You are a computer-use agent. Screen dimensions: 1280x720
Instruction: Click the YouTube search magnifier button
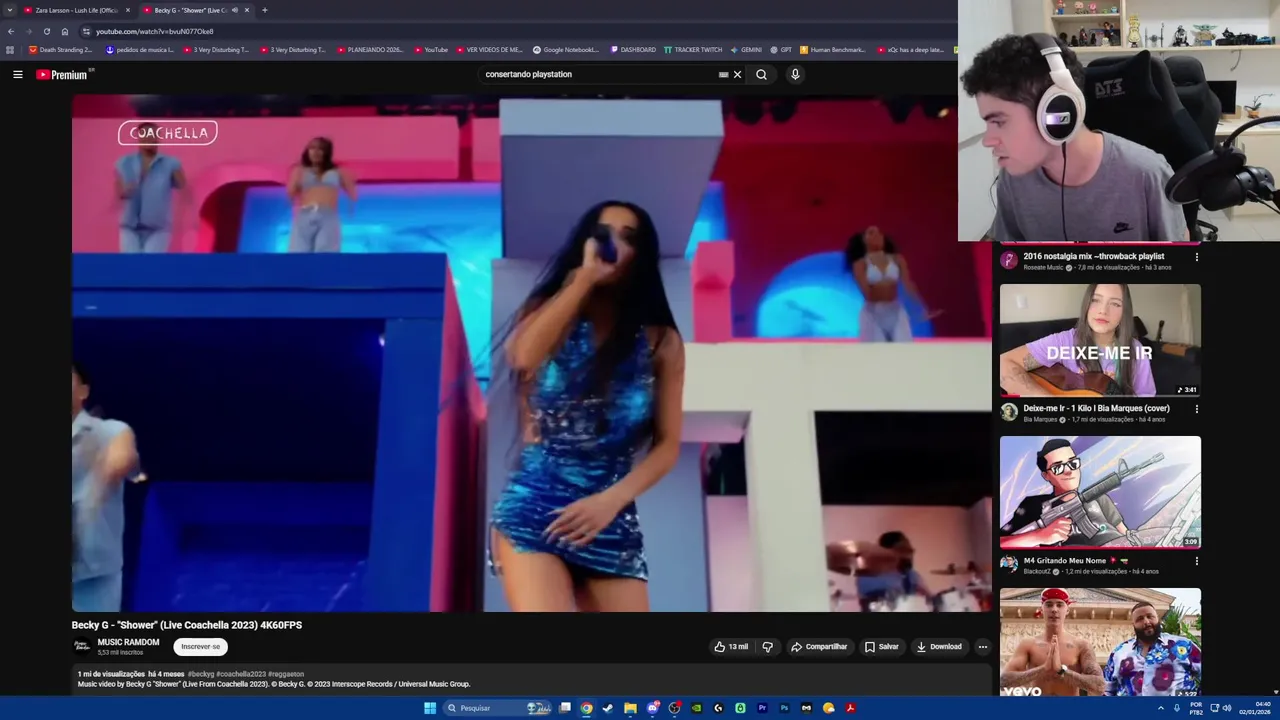pyautogui.click(x=761, y=74)
